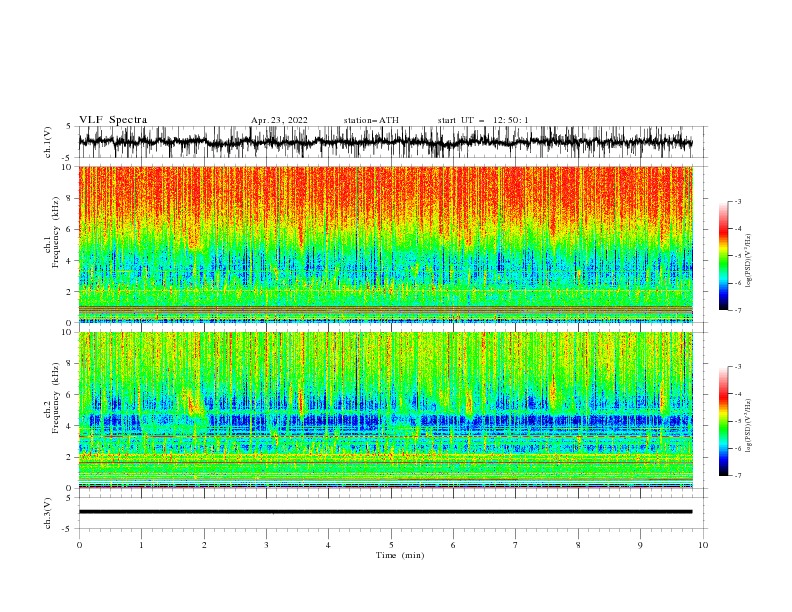The height and width of the screenshot is (612, 792).
Task: Click the upper color bar's log(PSD) label
Action: point(748,261)
